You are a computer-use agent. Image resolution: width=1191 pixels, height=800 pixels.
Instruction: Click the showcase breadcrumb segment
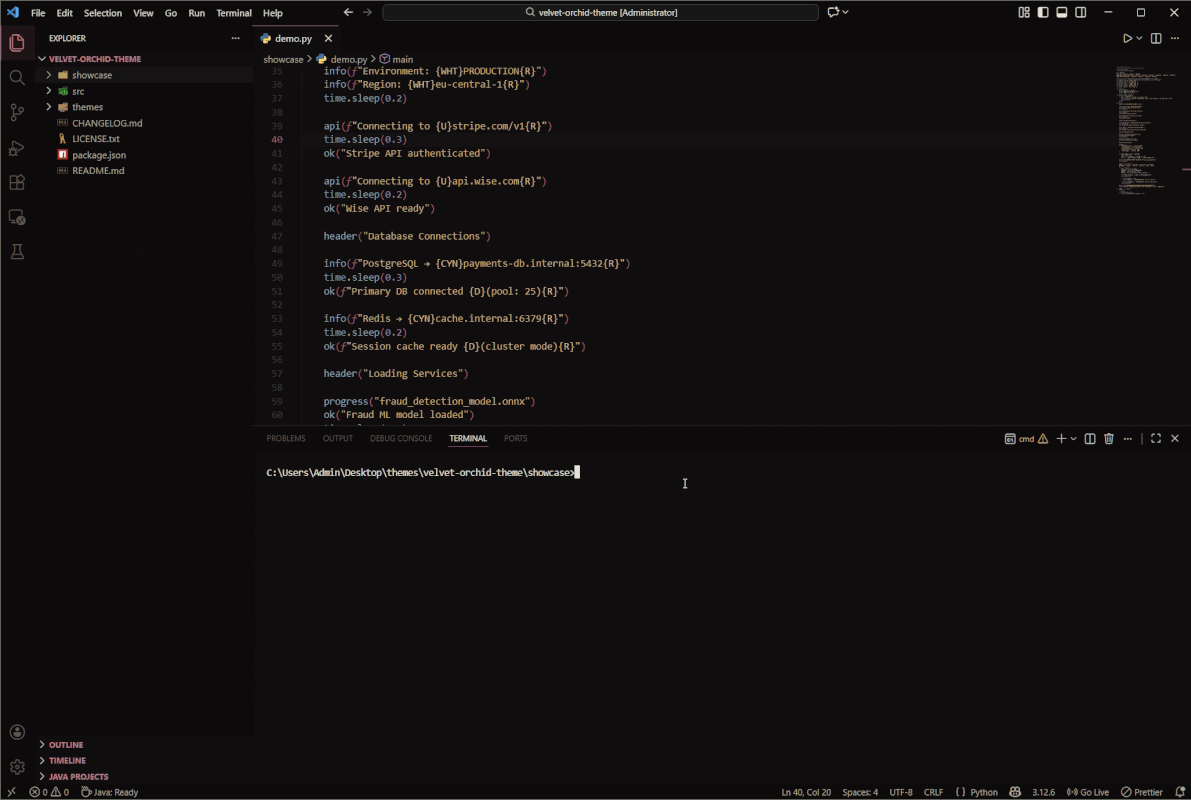[283, 59]
